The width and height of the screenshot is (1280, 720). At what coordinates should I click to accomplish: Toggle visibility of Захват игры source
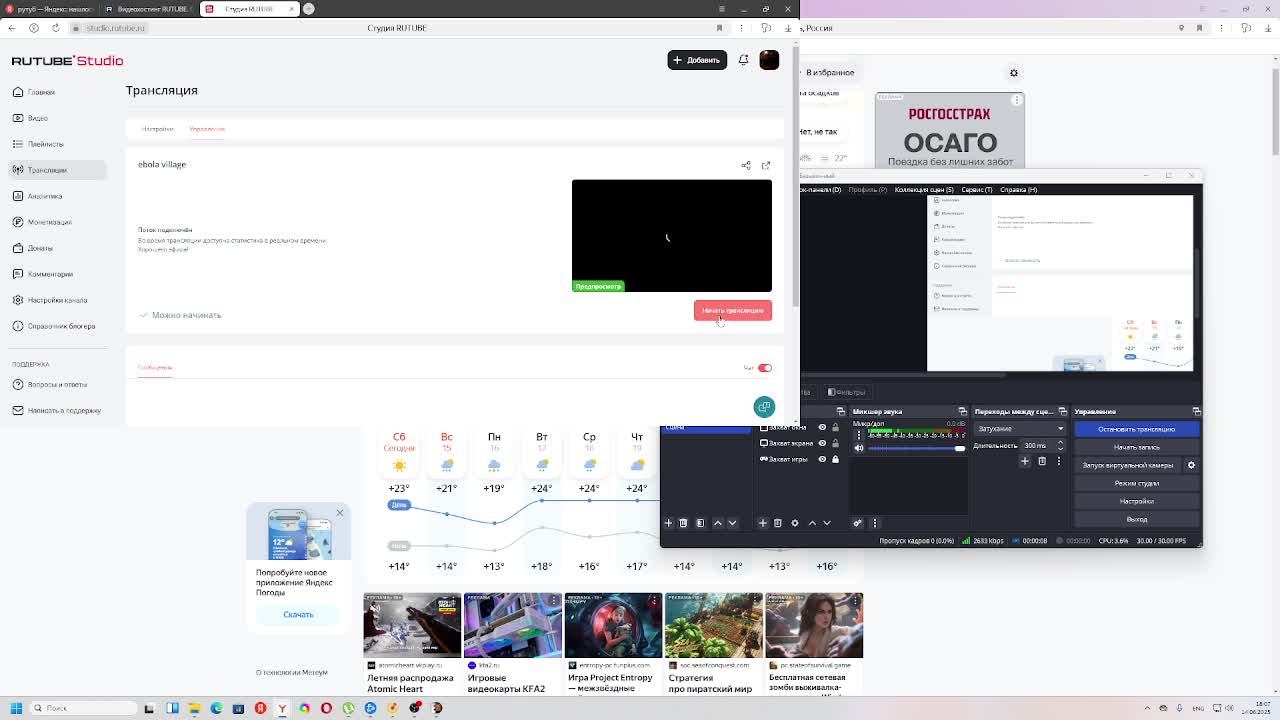coord(822,459)
